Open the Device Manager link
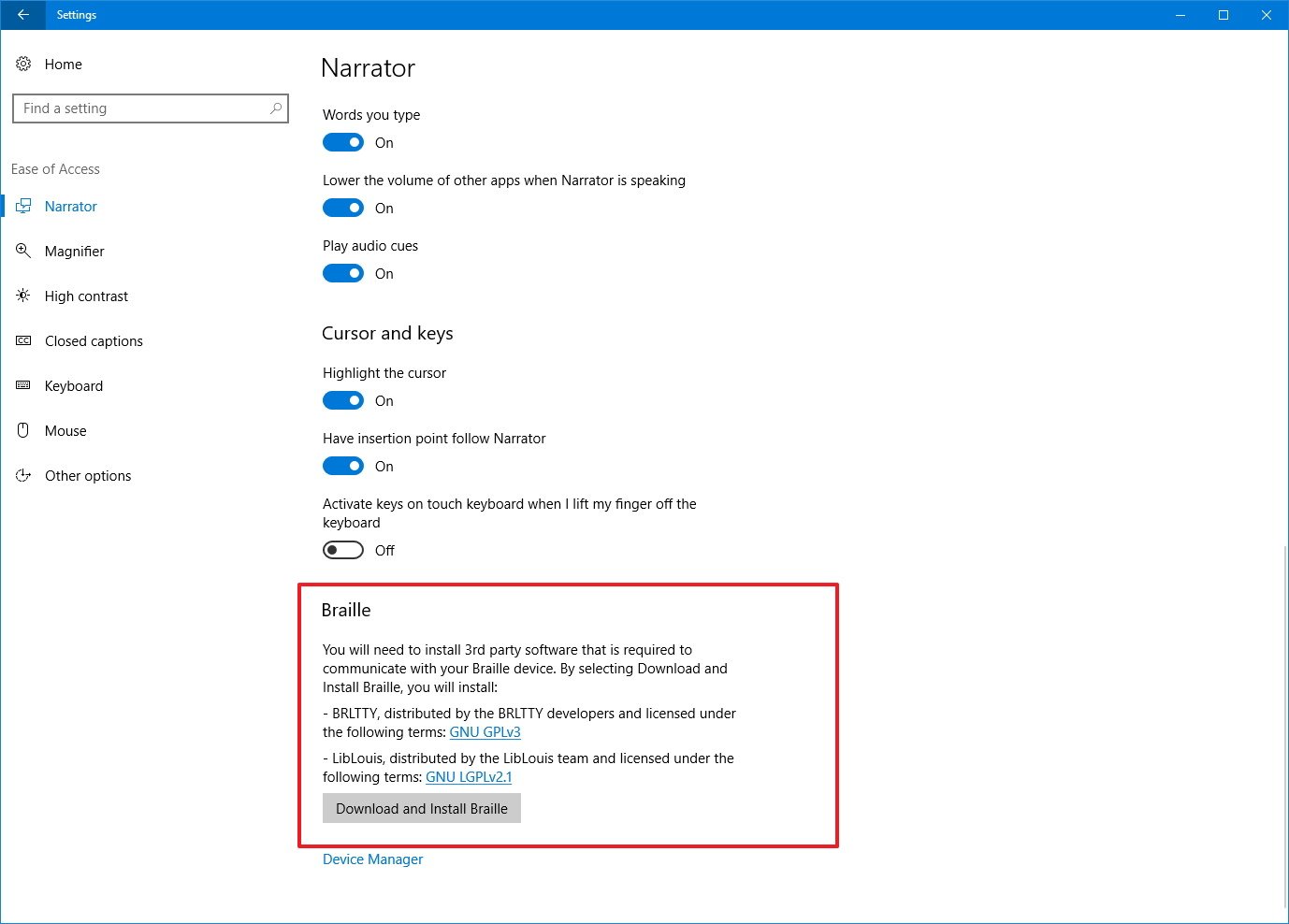1289x924 pixels. pyautogui.click(x=373, y=859)
